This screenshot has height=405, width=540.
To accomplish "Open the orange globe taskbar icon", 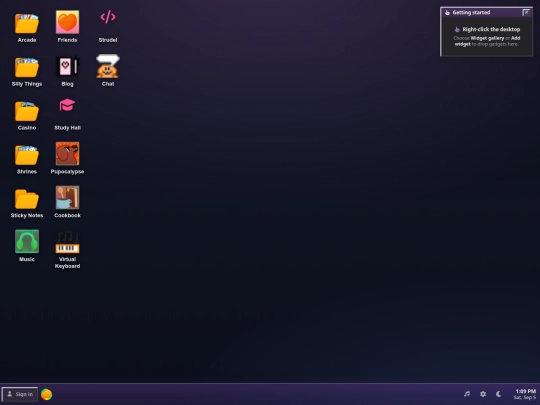I will tap(46, 394).
